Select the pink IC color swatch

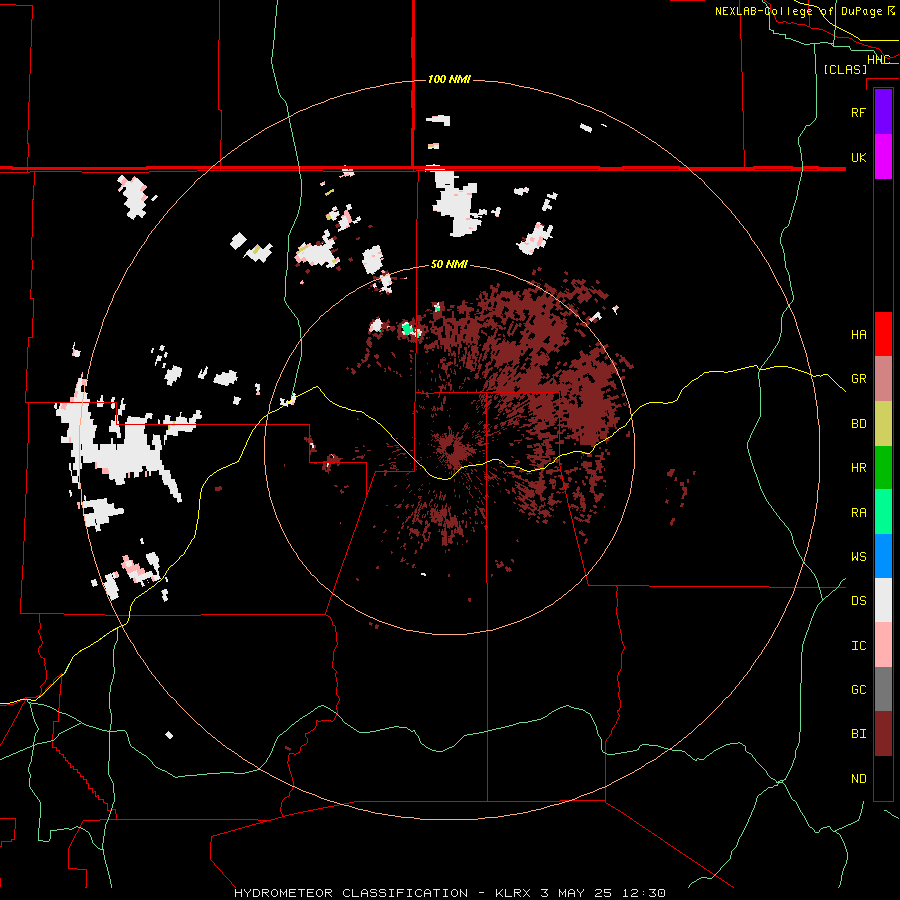883,645
